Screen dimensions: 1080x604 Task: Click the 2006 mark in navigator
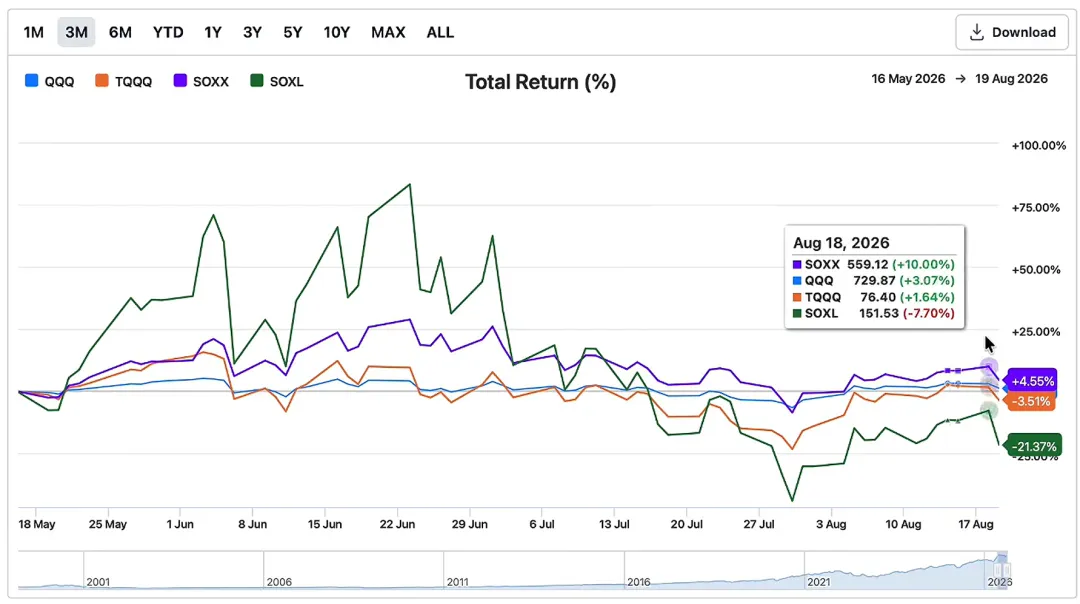pos(279,582)
